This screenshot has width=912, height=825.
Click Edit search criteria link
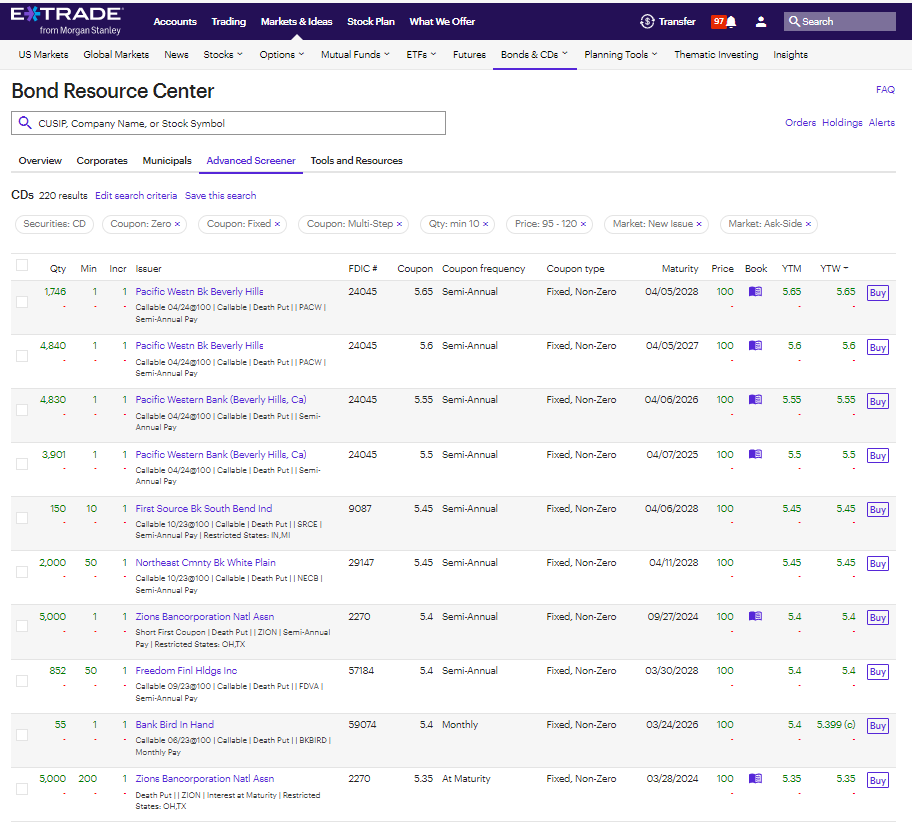136,195
